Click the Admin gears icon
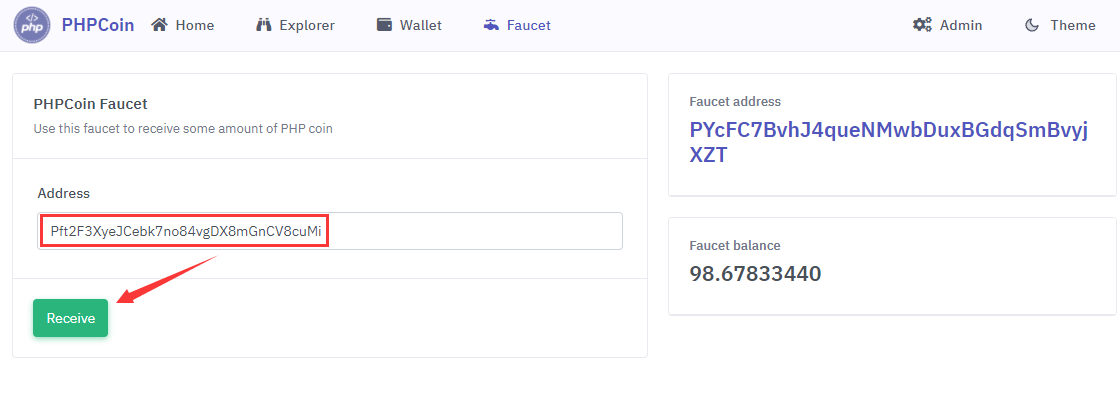Screen dimensions: 1120x417 coord(922,25)
